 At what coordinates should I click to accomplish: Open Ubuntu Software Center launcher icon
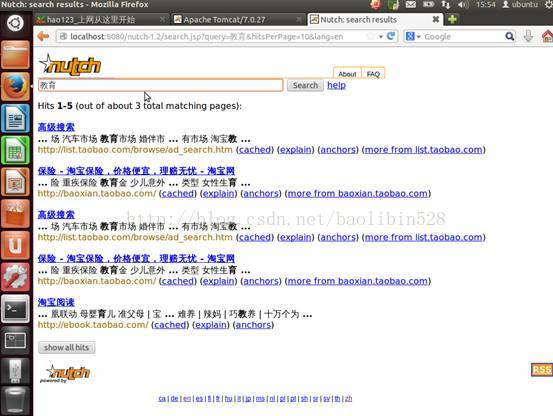pos(15,213)
